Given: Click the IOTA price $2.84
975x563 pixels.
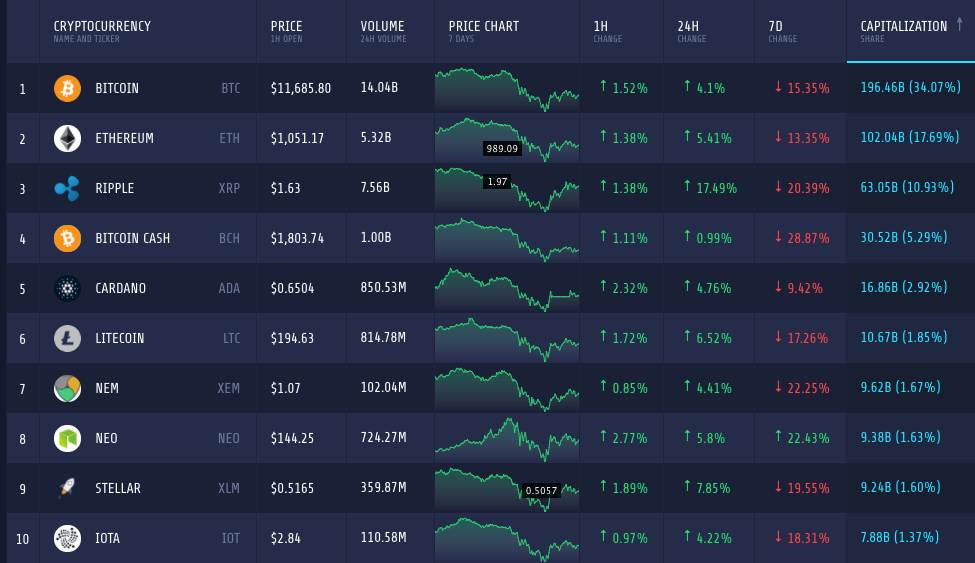Looking at the screenshot, I should point(285,538).
